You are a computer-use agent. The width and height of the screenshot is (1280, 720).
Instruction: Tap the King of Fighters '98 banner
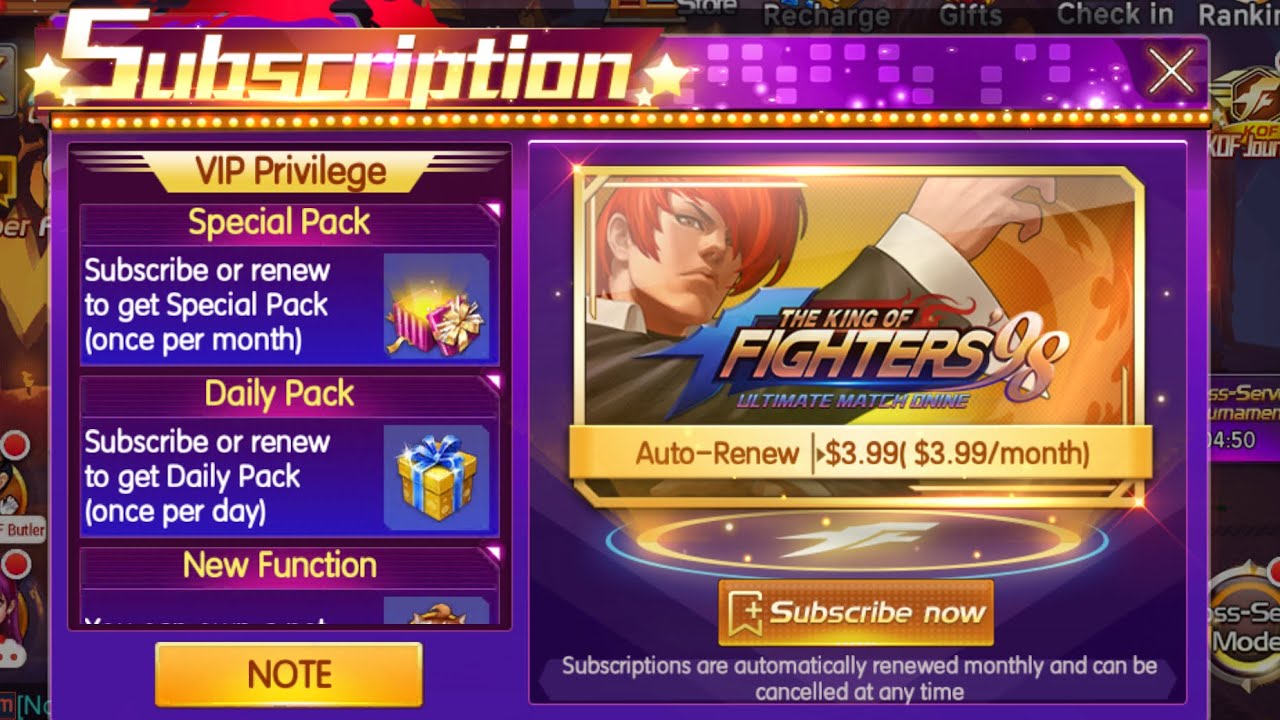(x=858, y=300)
